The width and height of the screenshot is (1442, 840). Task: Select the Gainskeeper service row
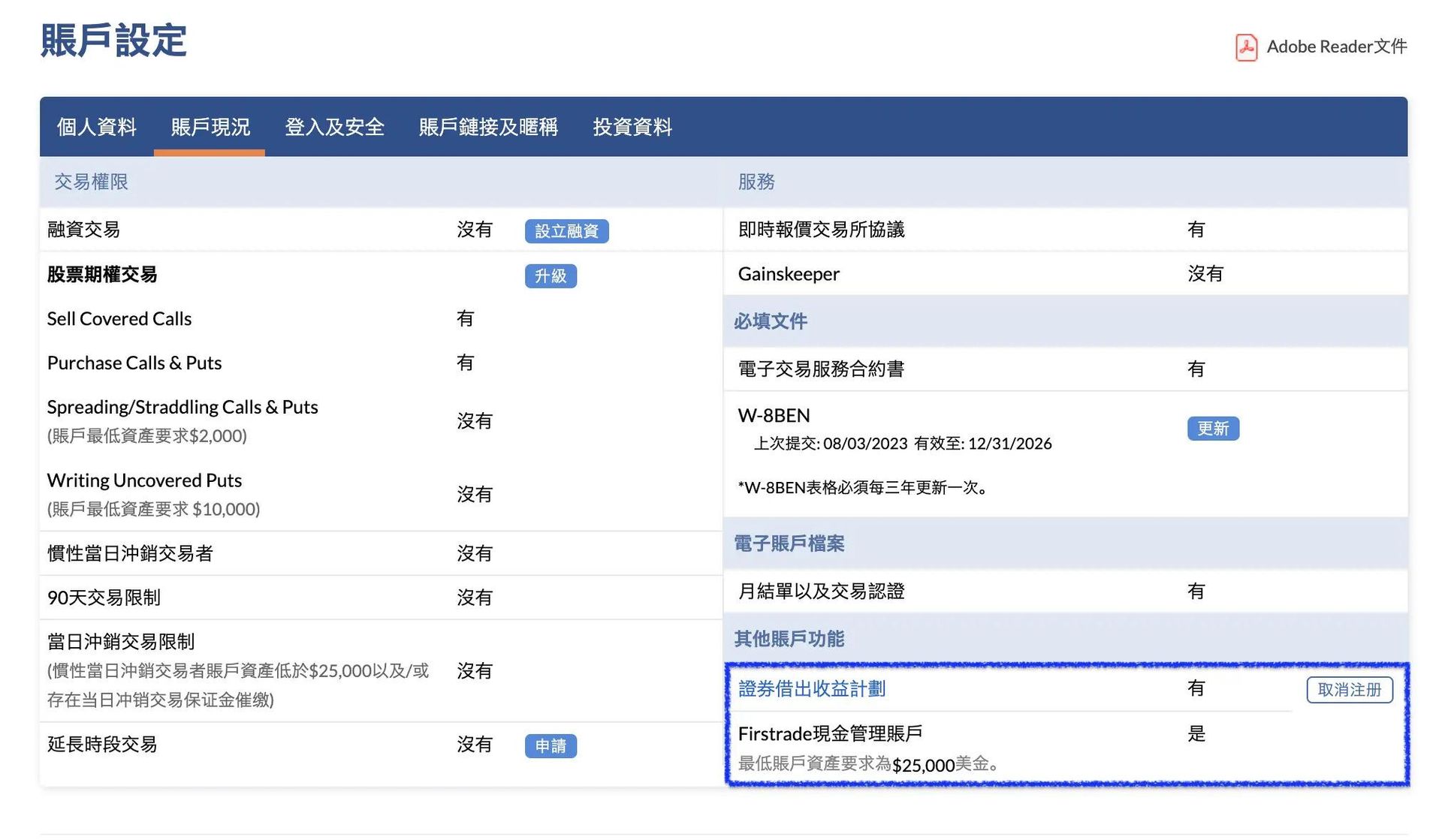[x=789, y=274]
